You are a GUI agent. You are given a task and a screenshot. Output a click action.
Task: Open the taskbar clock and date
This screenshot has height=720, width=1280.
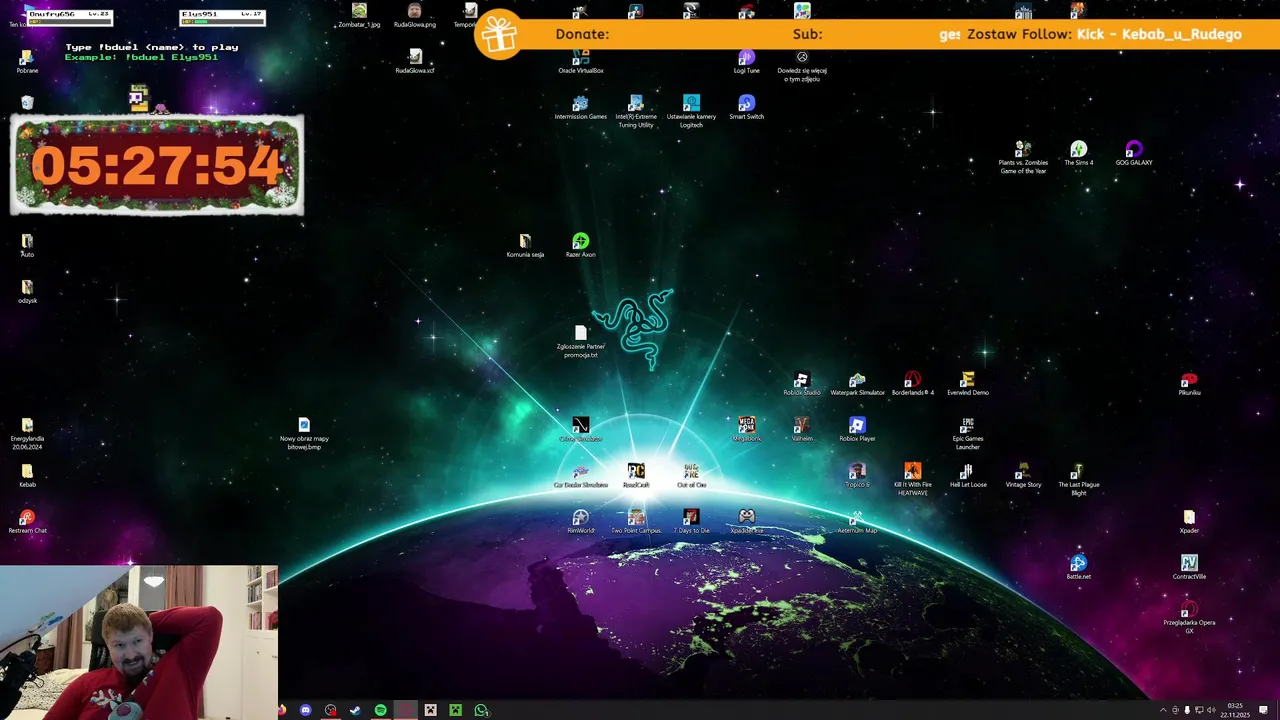point(1237,710)
